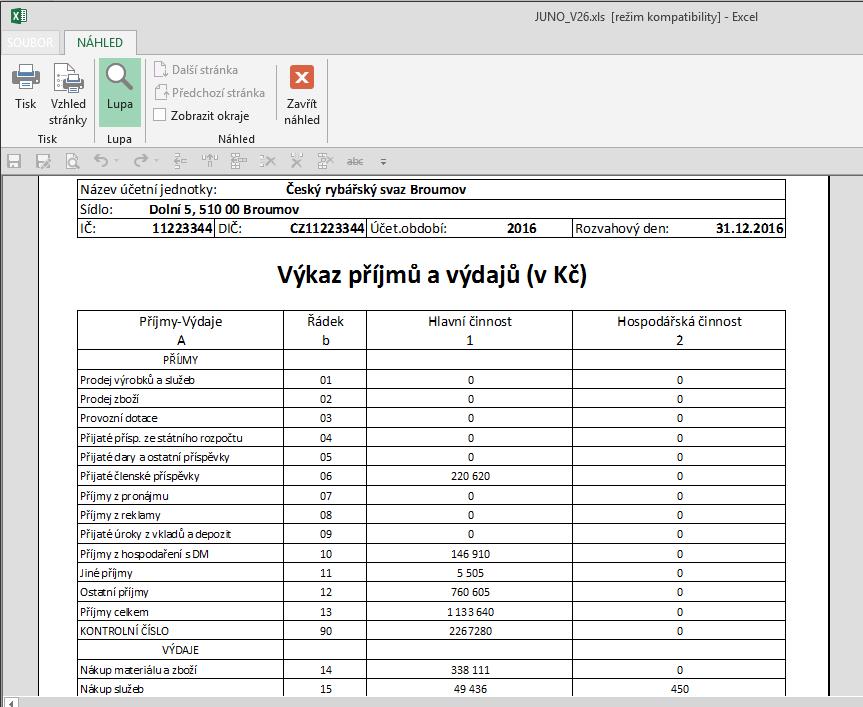Go to Další stránka

click(x=196, y=70)
